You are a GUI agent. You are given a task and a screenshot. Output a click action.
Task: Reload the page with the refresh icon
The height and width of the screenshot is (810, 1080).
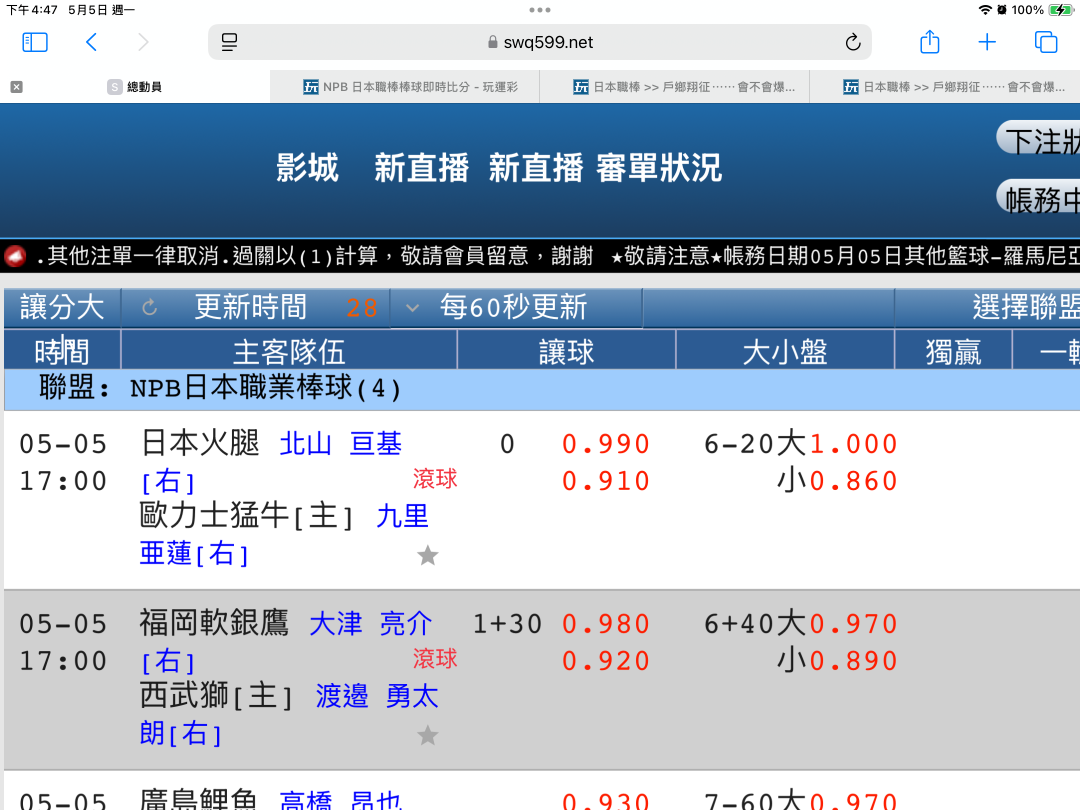tap(852, 42)
